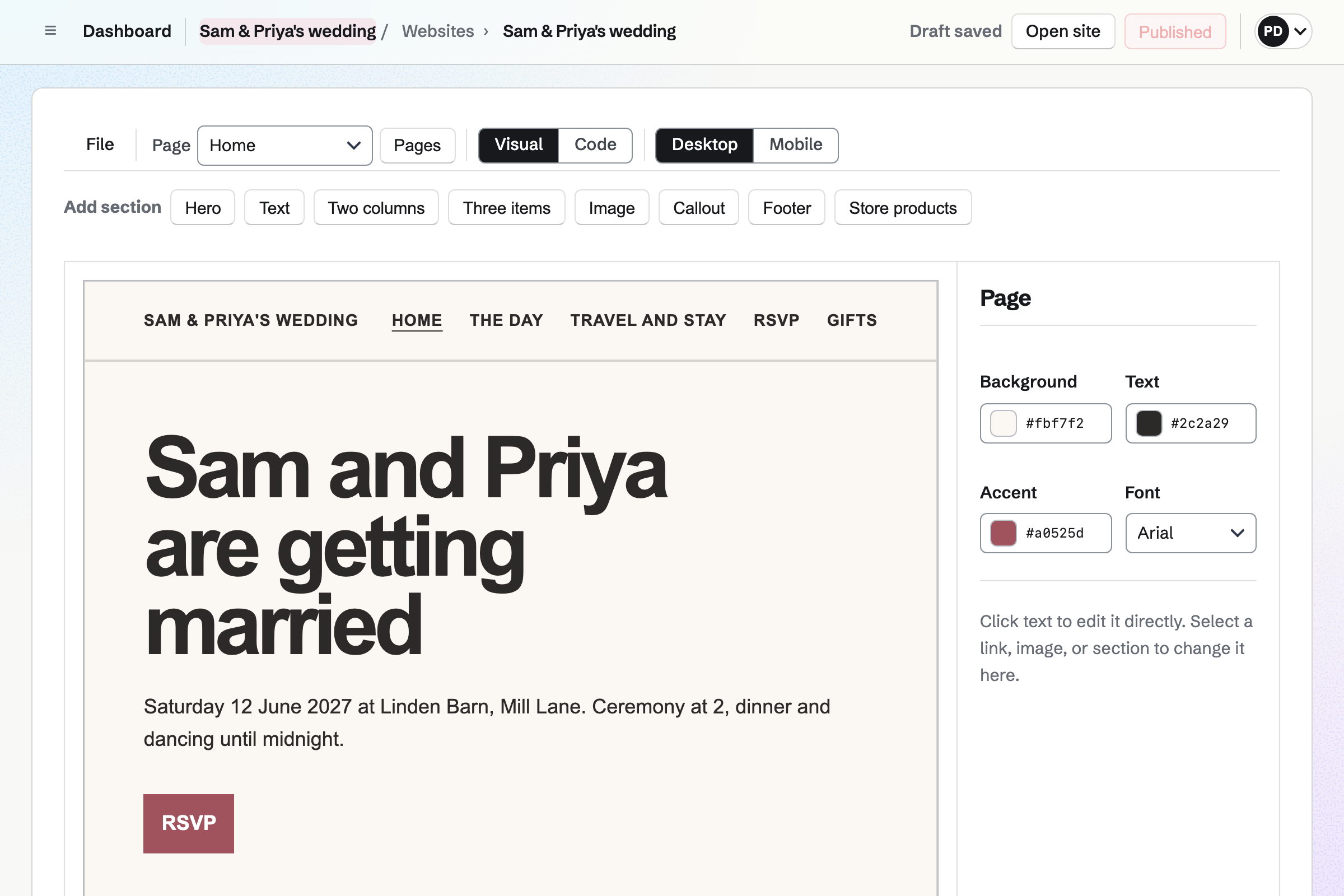
Task: Add a Two columns section
Action: click(376, 207)
